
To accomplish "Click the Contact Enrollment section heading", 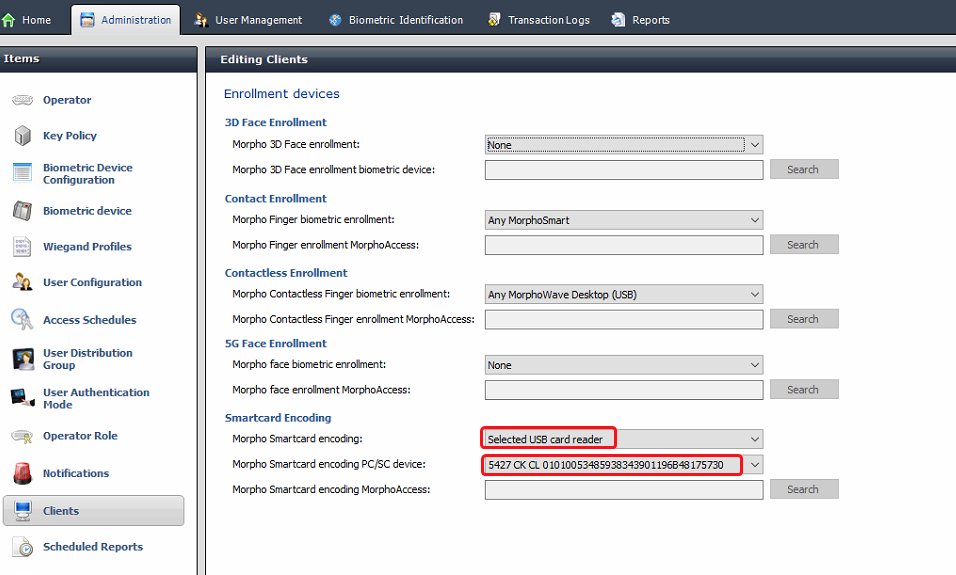I will (x=276, y=199).
